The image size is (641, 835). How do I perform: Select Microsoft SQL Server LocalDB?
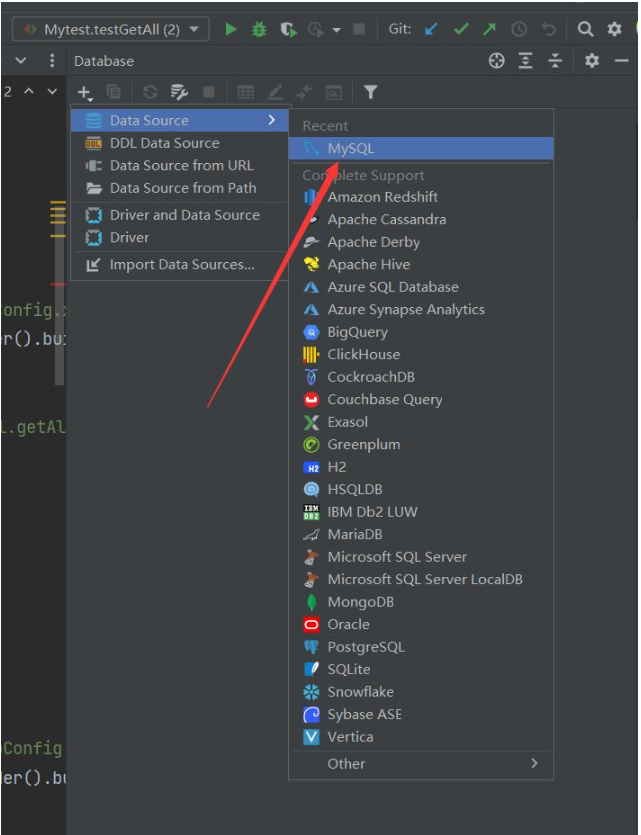point(421,579)
